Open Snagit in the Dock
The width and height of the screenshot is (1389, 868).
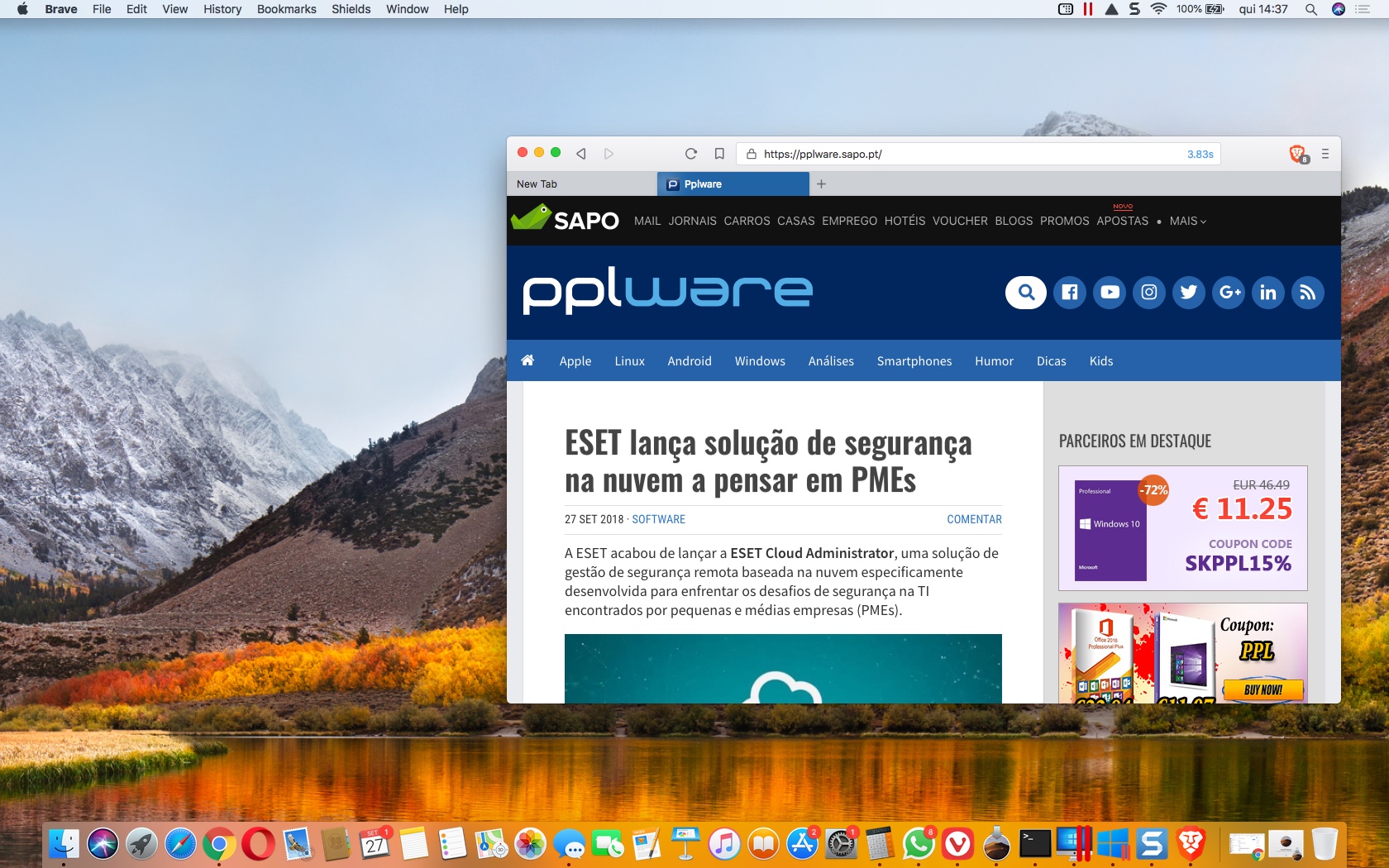coord(1151,844)
